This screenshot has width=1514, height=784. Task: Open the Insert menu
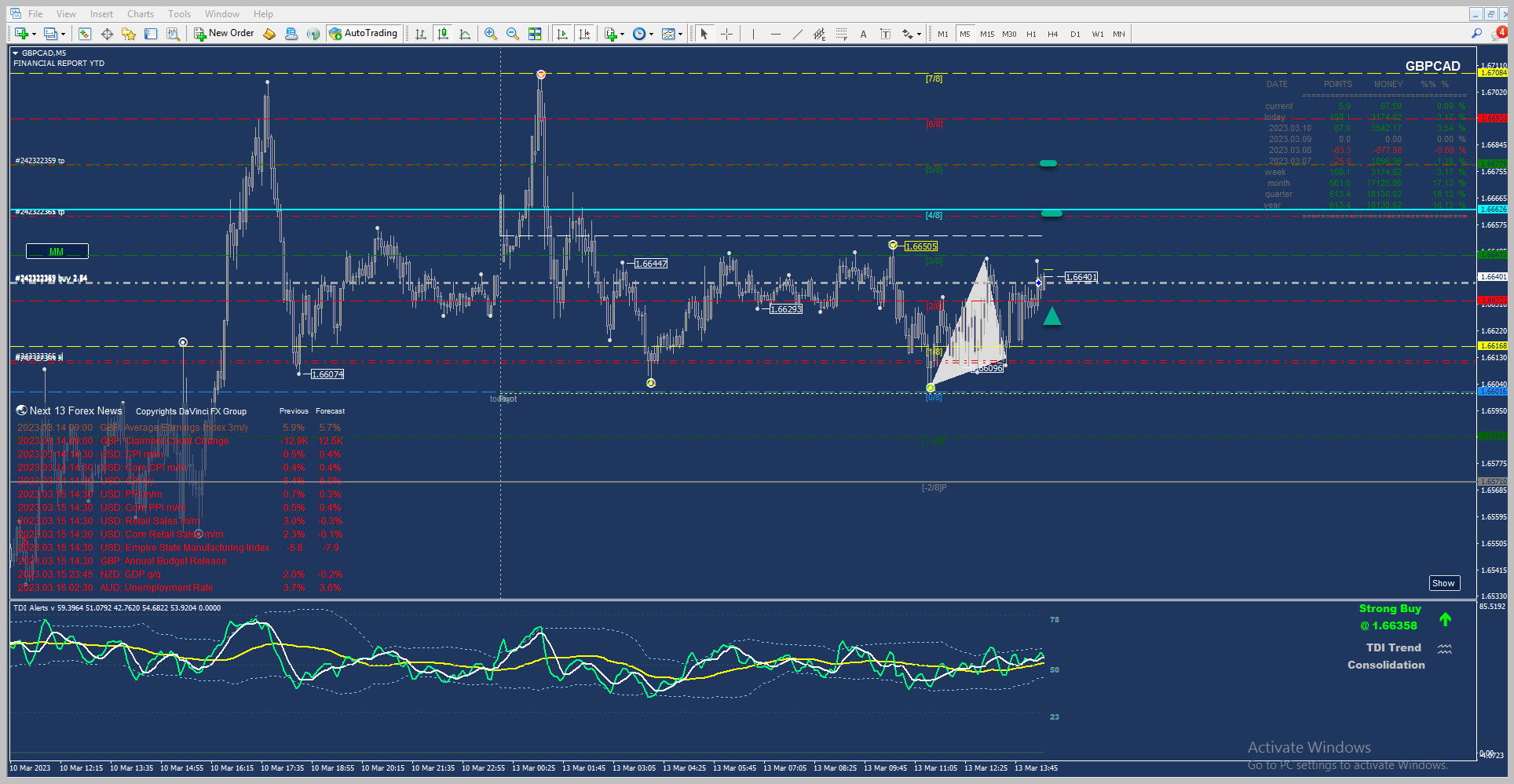[101, 14]
